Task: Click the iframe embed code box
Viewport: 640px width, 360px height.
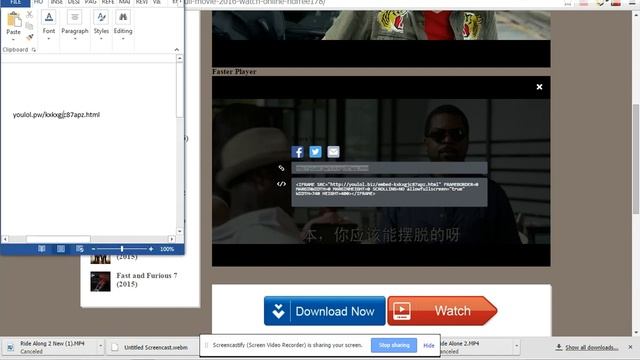Action: pos(389,192)
